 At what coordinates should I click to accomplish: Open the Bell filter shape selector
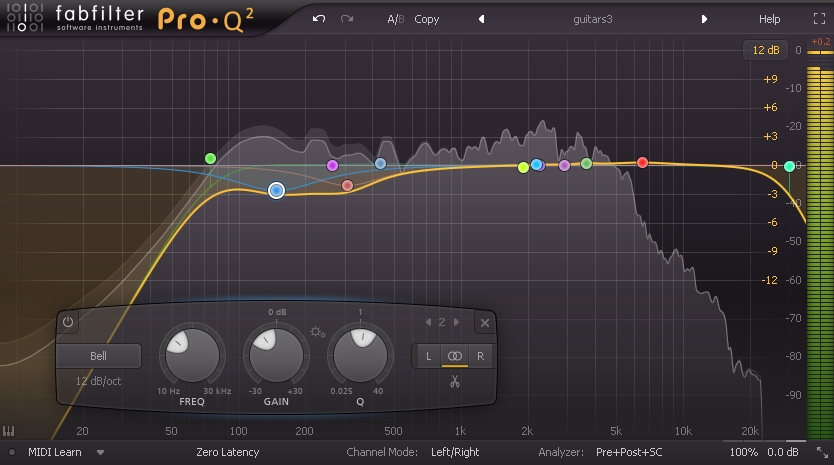tap(98, 356)
